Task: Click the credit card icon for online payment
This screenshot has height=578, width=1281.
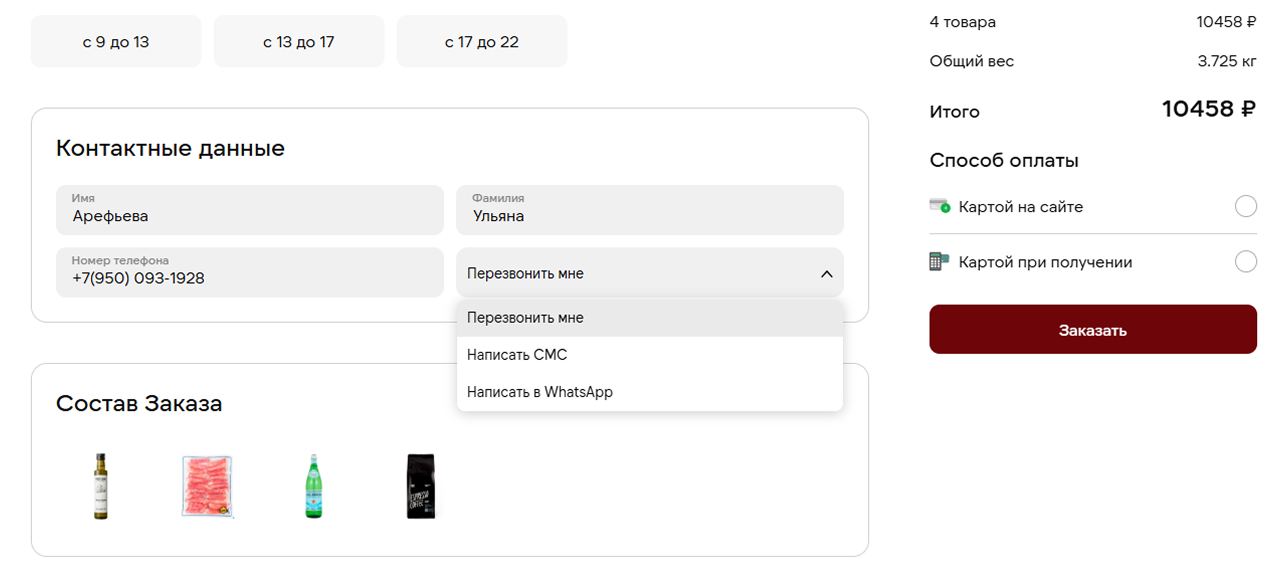Action: [x=939, y=206]
